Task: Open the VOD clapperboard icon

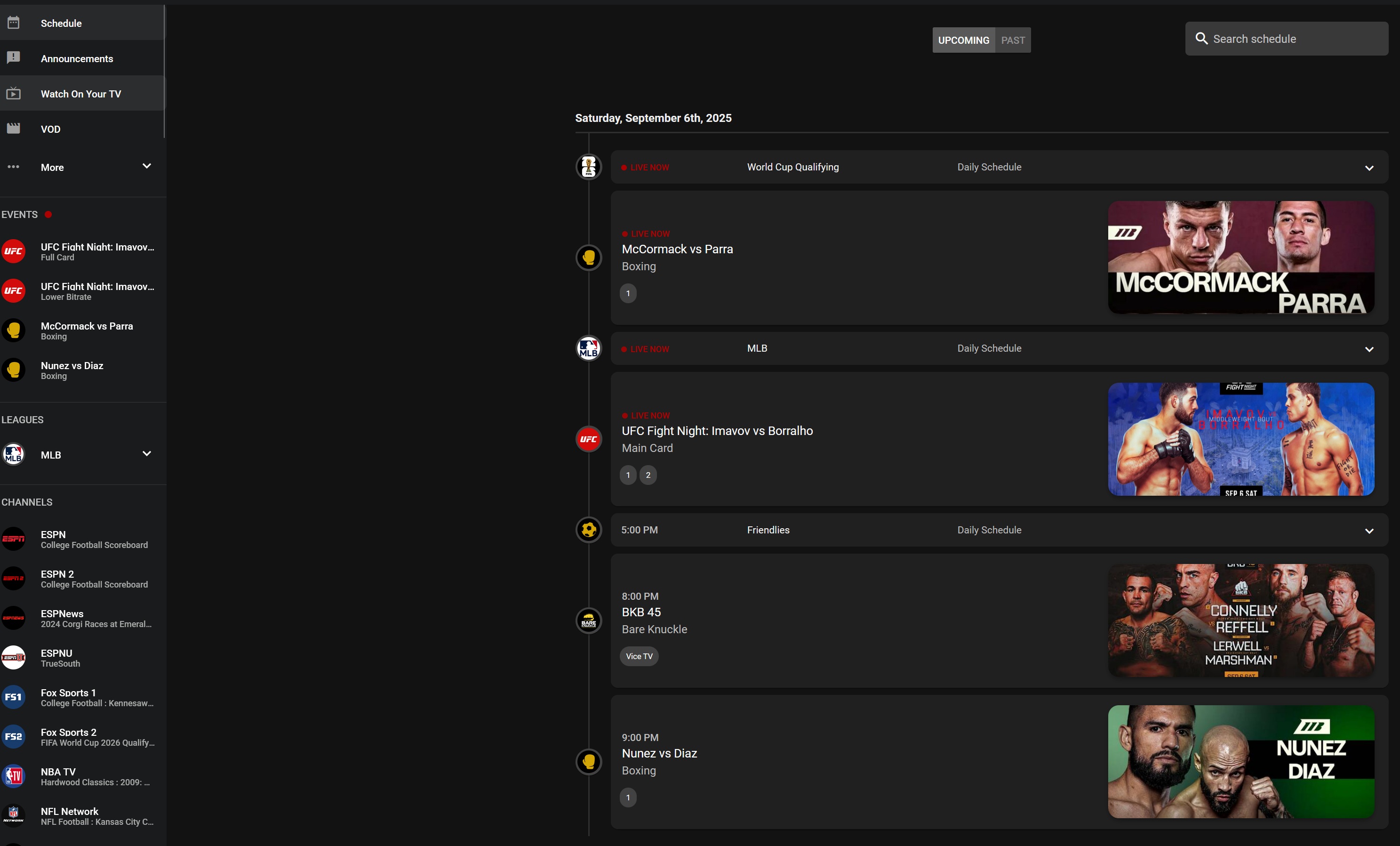Action: point(14,129)
